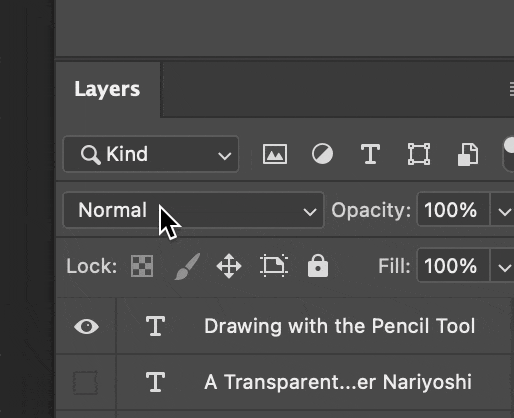Filter for smart objects icon

click(468, 154)
